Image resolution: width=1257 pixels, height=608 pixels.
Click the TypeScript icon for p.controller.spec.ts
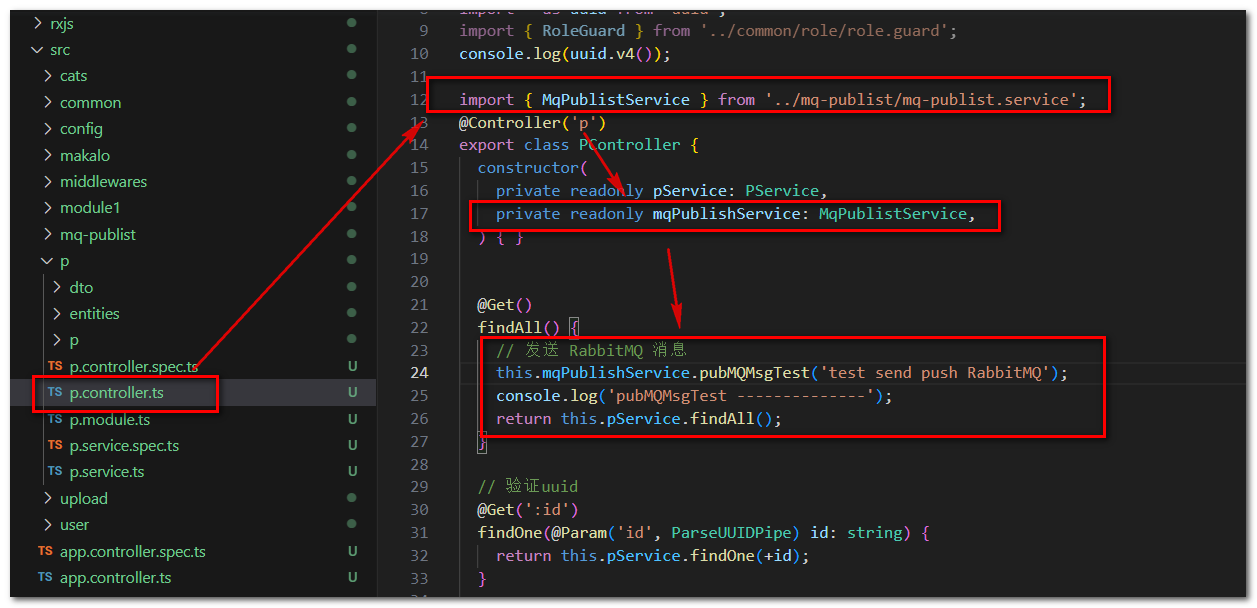coord(54,366)
